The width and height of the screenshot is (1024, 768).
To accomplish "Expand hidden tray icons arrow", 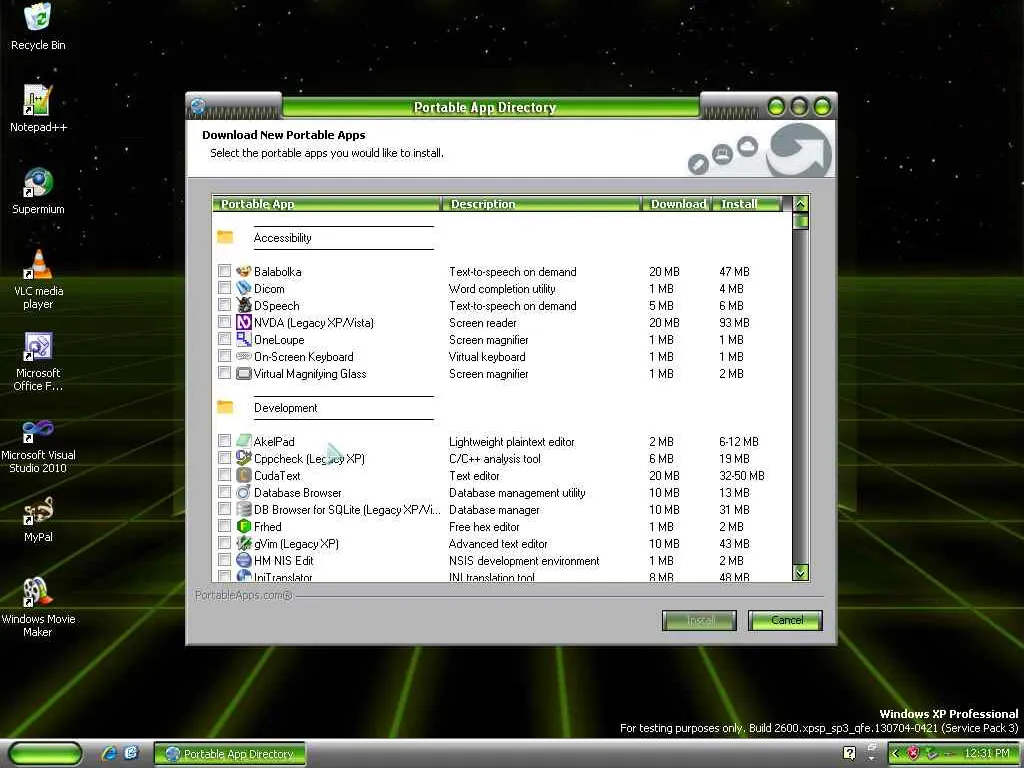I will coord(896,753).
